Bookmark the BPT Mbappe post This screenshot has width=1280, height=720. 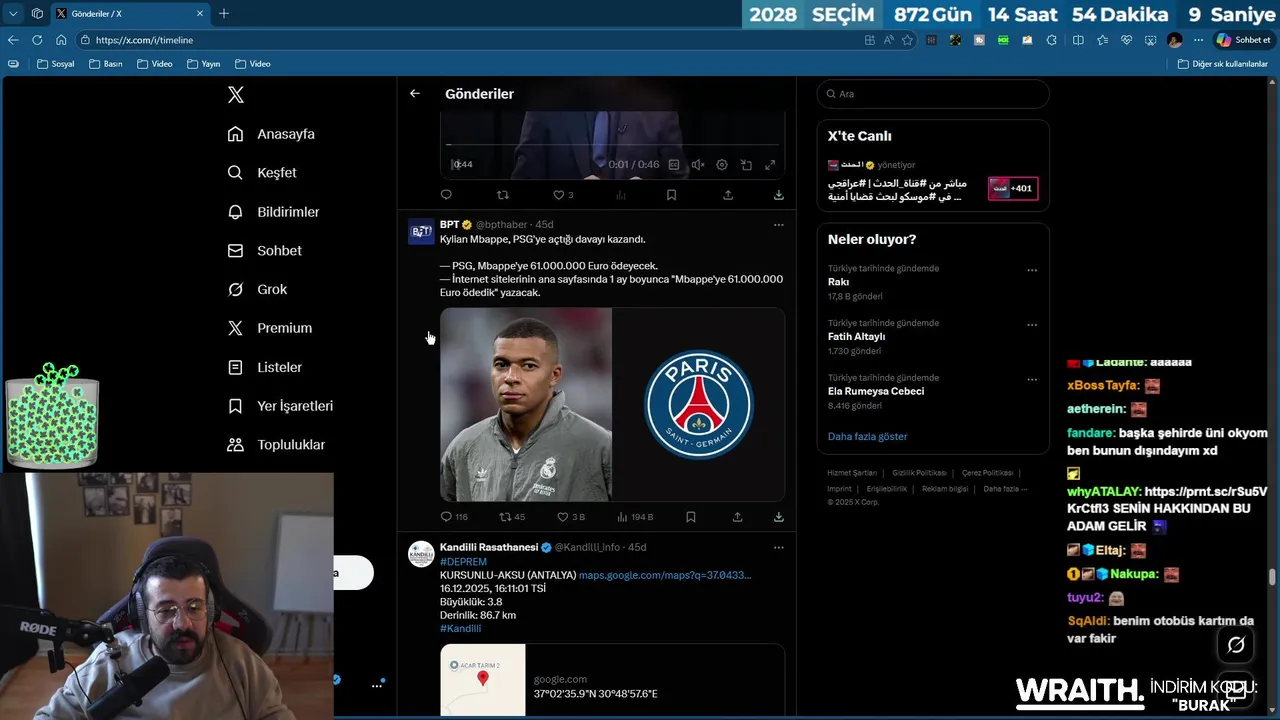(690, 517)
